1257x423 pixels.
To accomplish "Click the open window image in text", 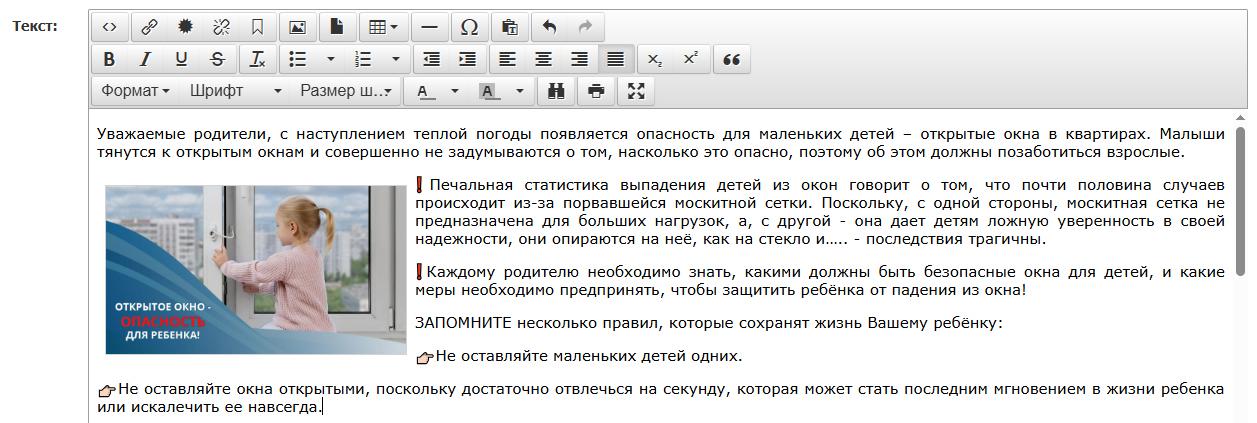I will (x=256, y=269).
